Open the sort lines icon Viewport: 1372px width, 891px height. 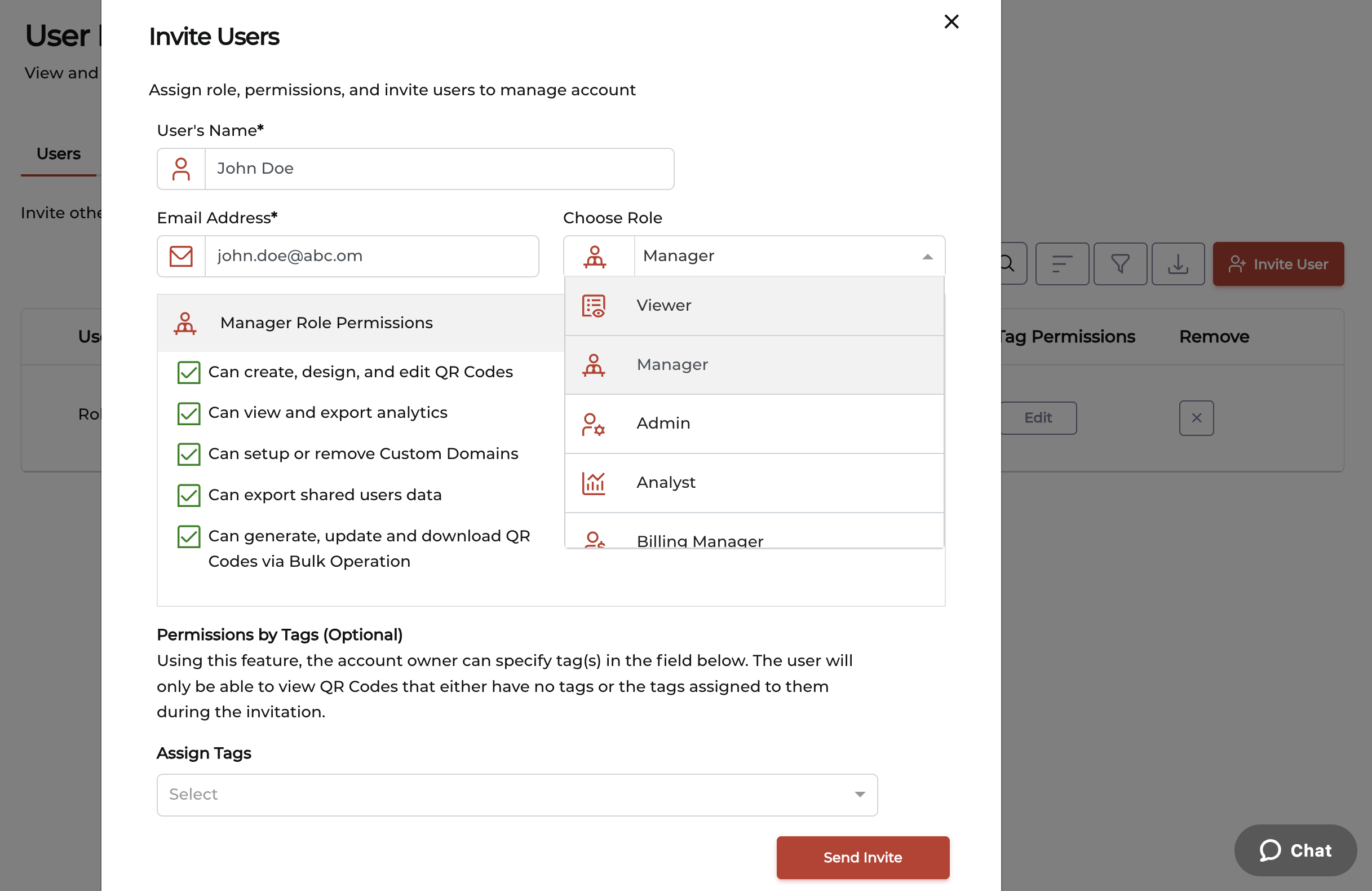[x=1062, y=264]
